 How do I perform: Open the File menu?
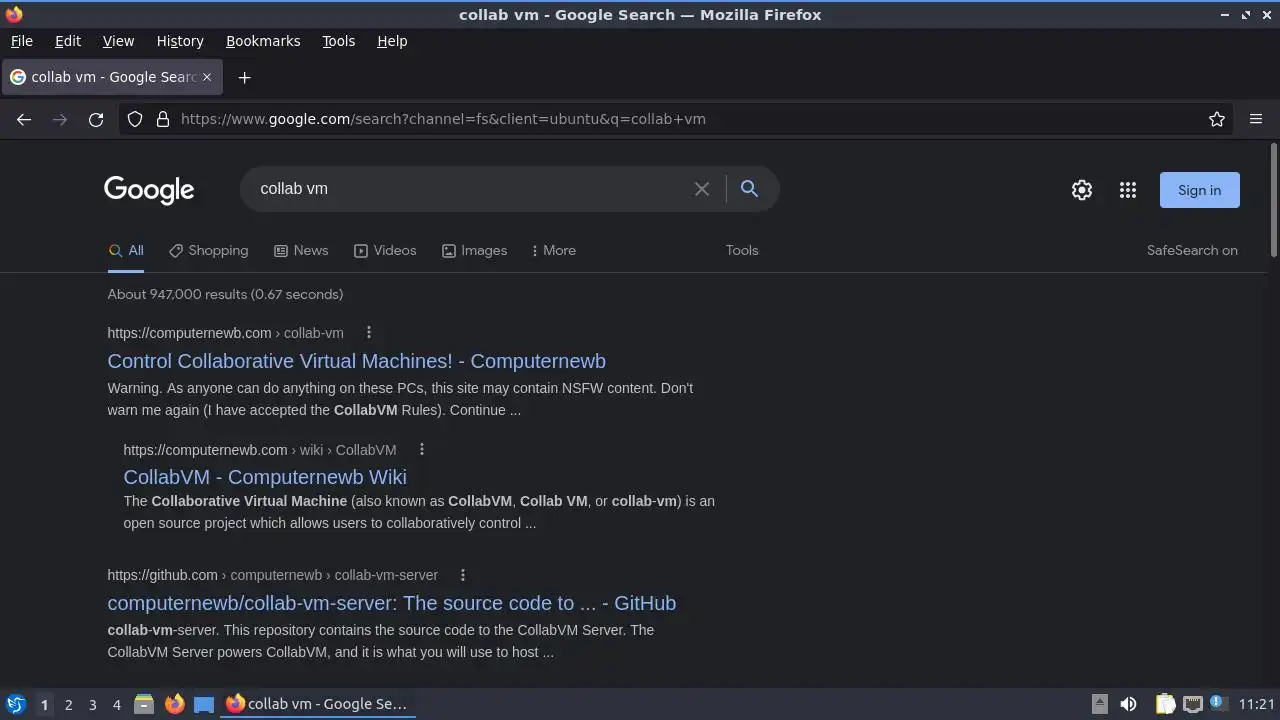tap(21, 41)
